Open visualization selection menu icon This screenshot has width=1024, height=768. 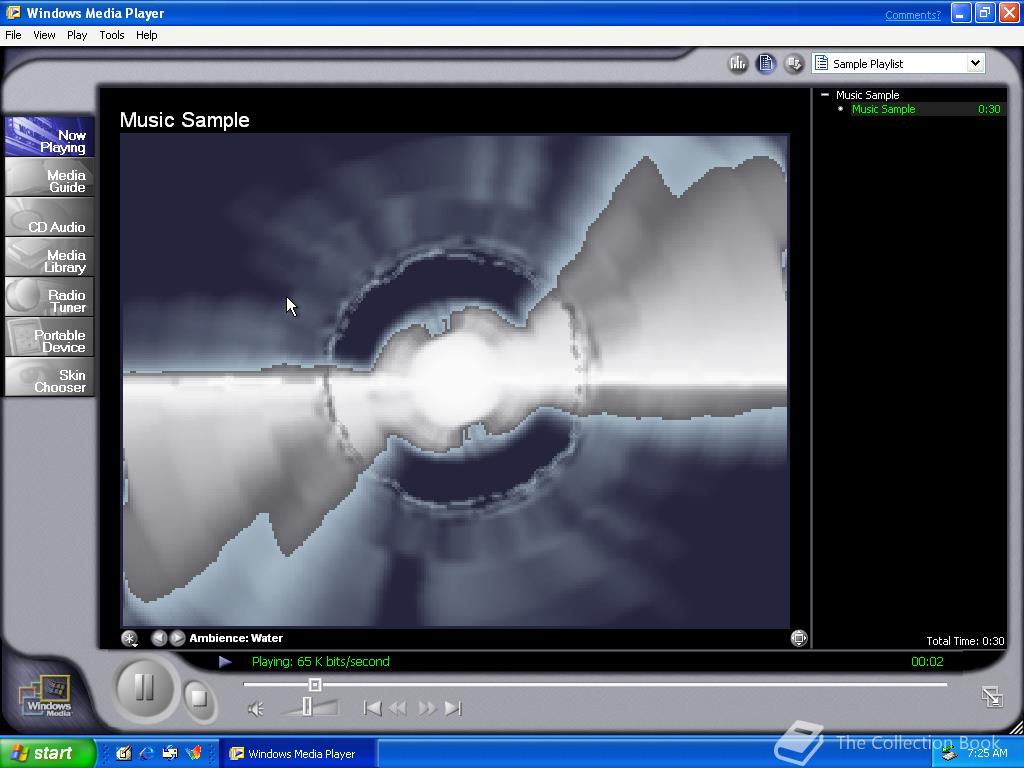129,639
